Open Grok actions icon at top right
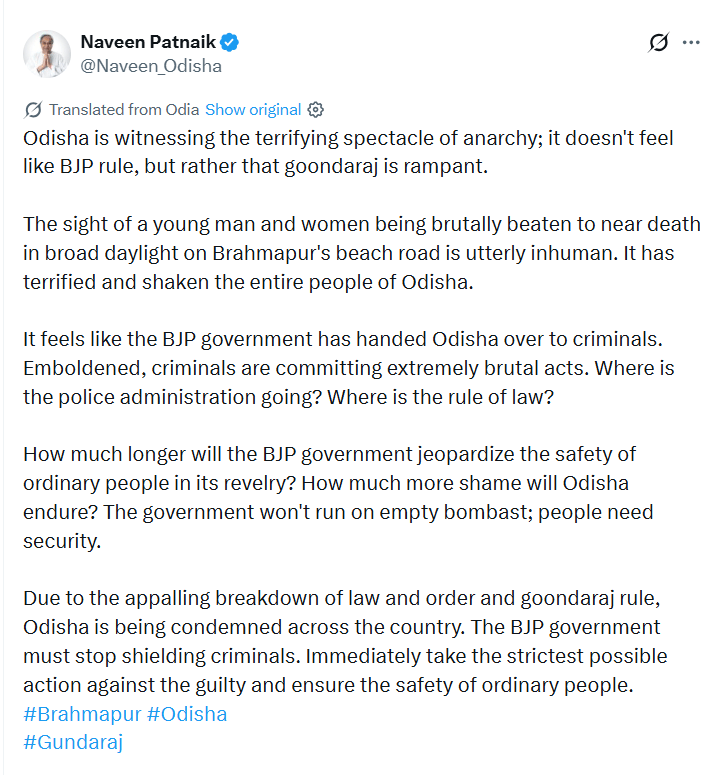708x775 pixels. coord(659,43)
